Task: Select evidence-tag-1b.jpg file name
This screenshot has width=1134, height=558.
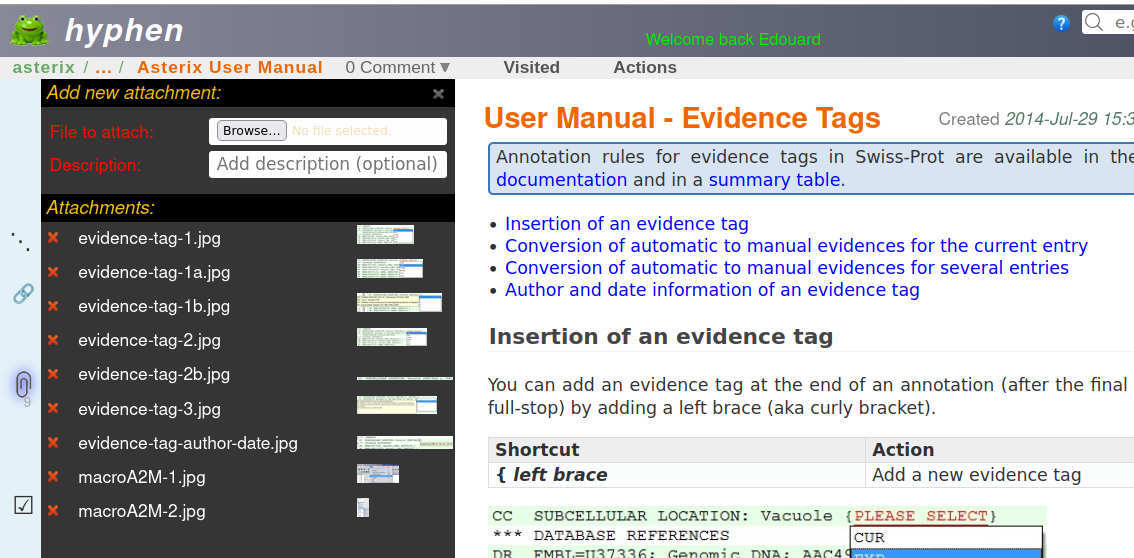Action: (154, 306)
